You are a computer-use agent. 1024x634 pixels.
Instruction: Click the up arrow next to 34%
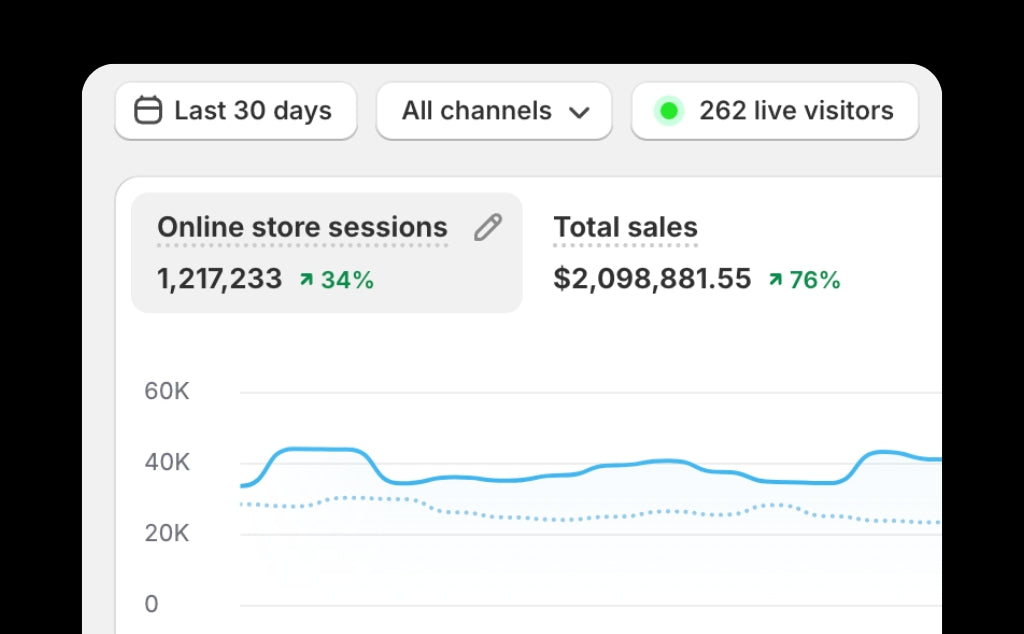[x=306, y=280]
